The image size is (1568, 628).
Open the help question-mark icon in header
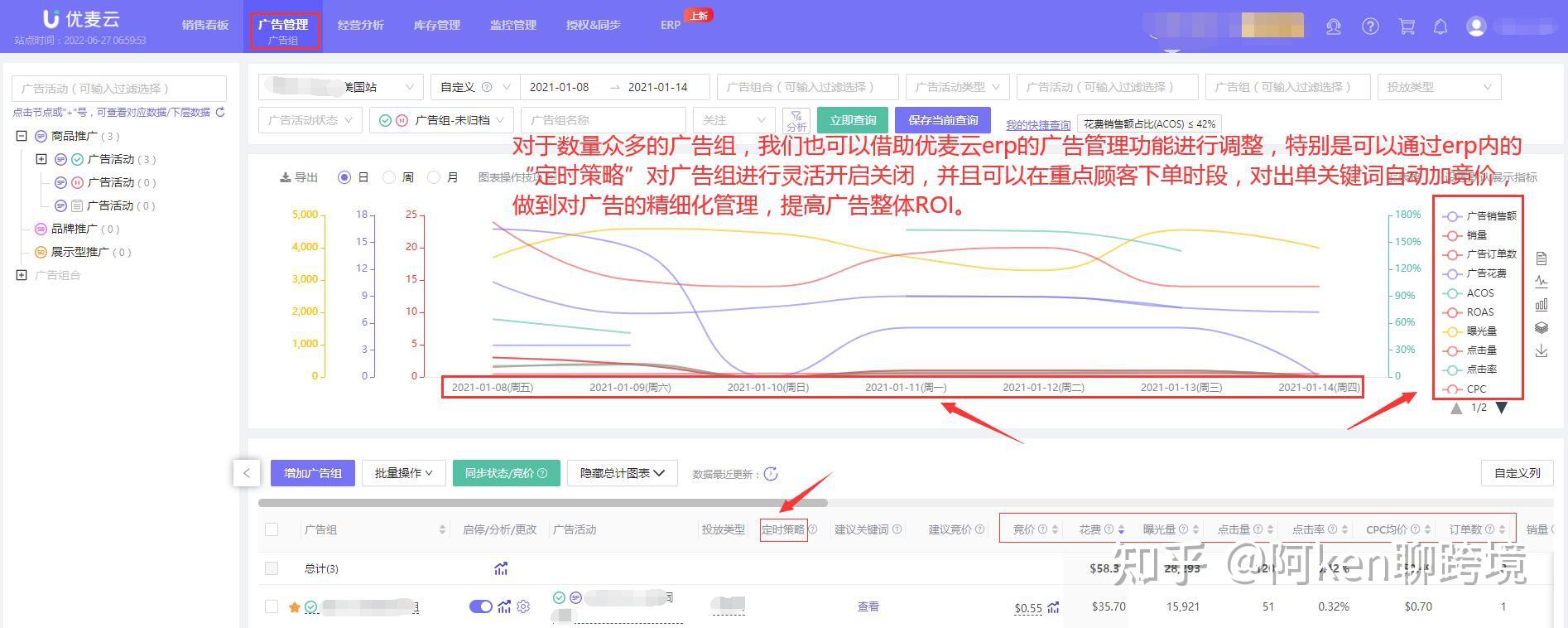(x=1370, y=27)
